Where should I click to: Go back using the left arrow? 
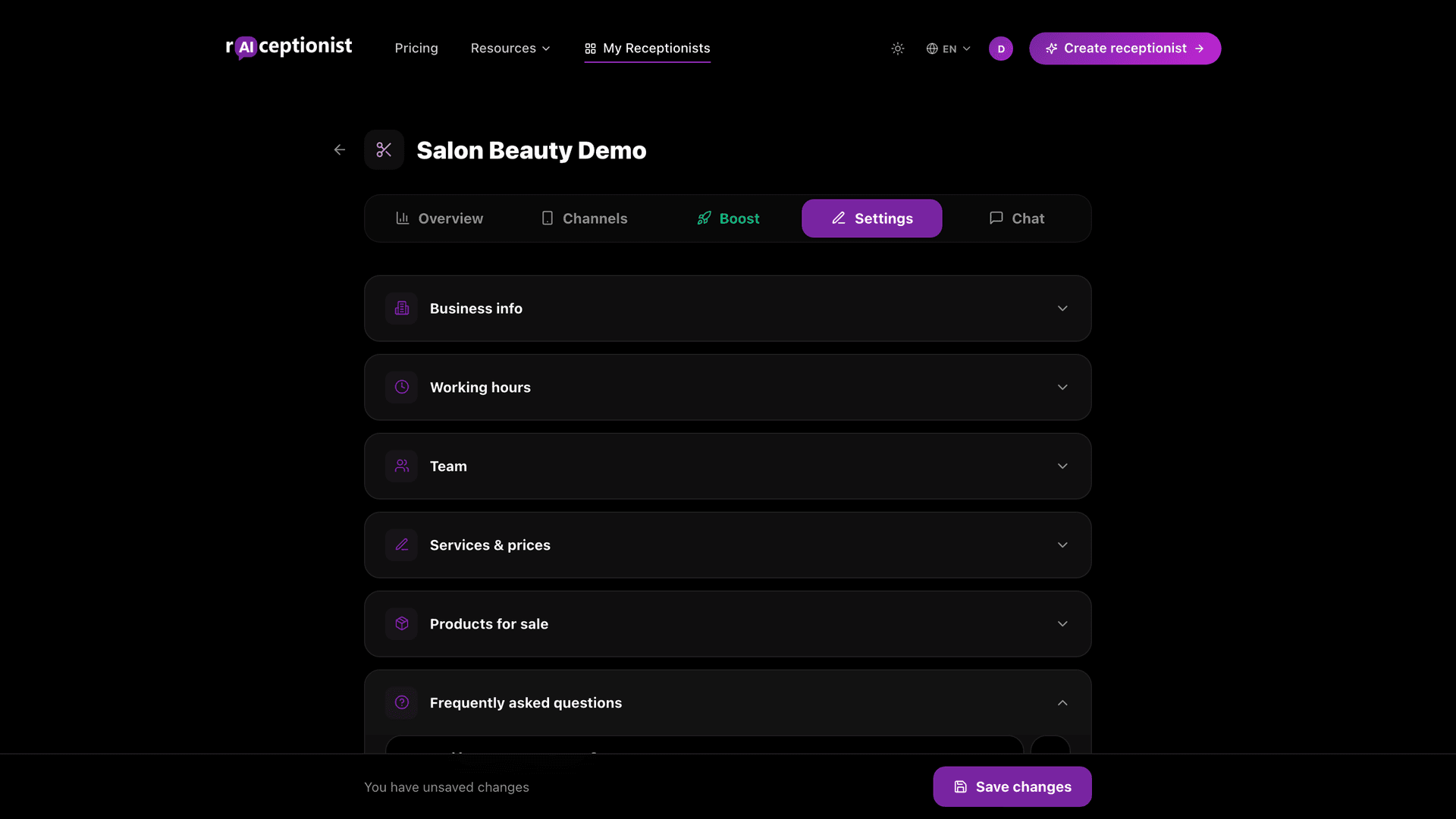(340, 150)
